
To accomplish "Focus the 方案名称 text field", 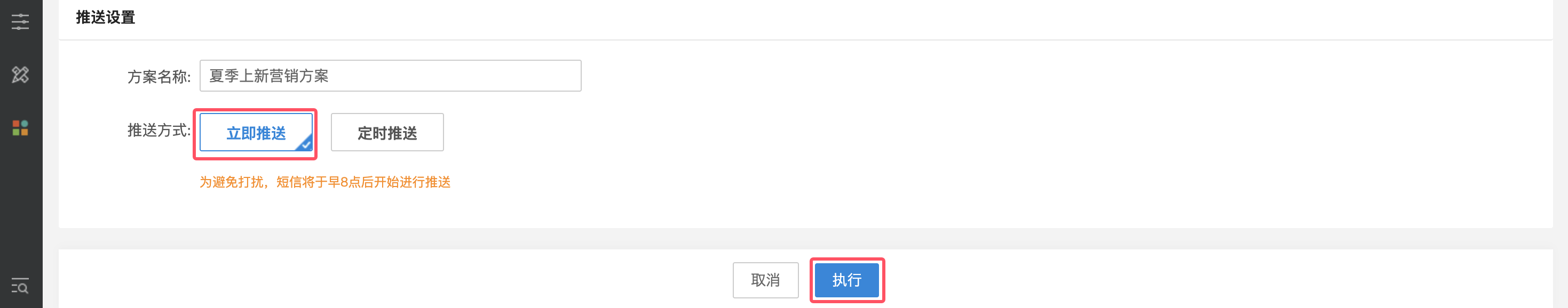I will (x=390, y=76).
